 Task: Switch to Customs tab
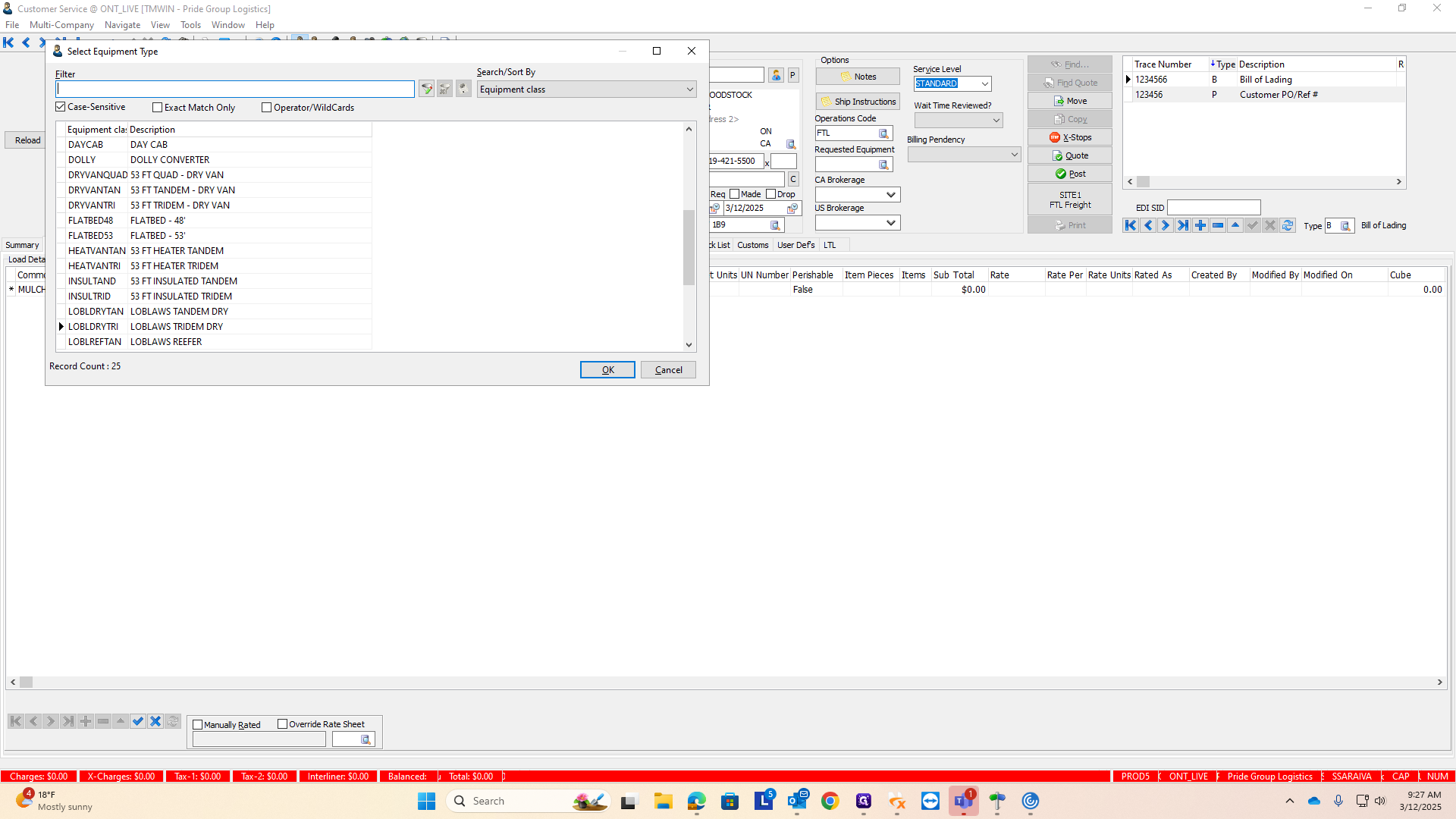tap(752, 245)
